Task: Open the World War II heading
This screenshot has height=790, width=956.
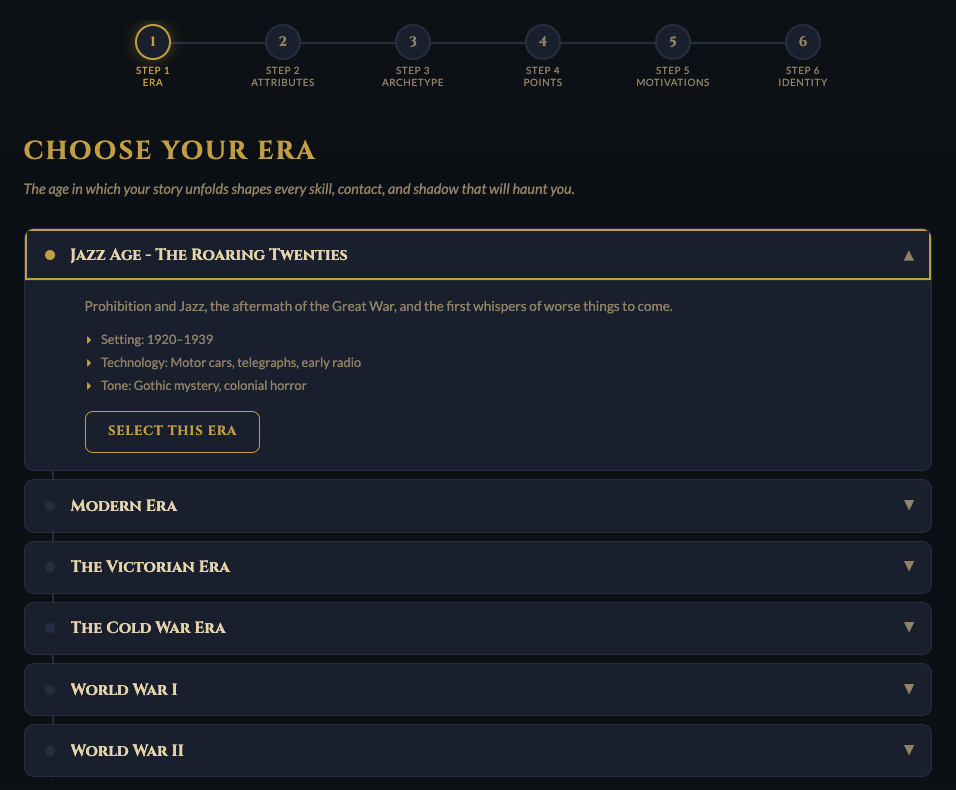Action: point(127,751)
